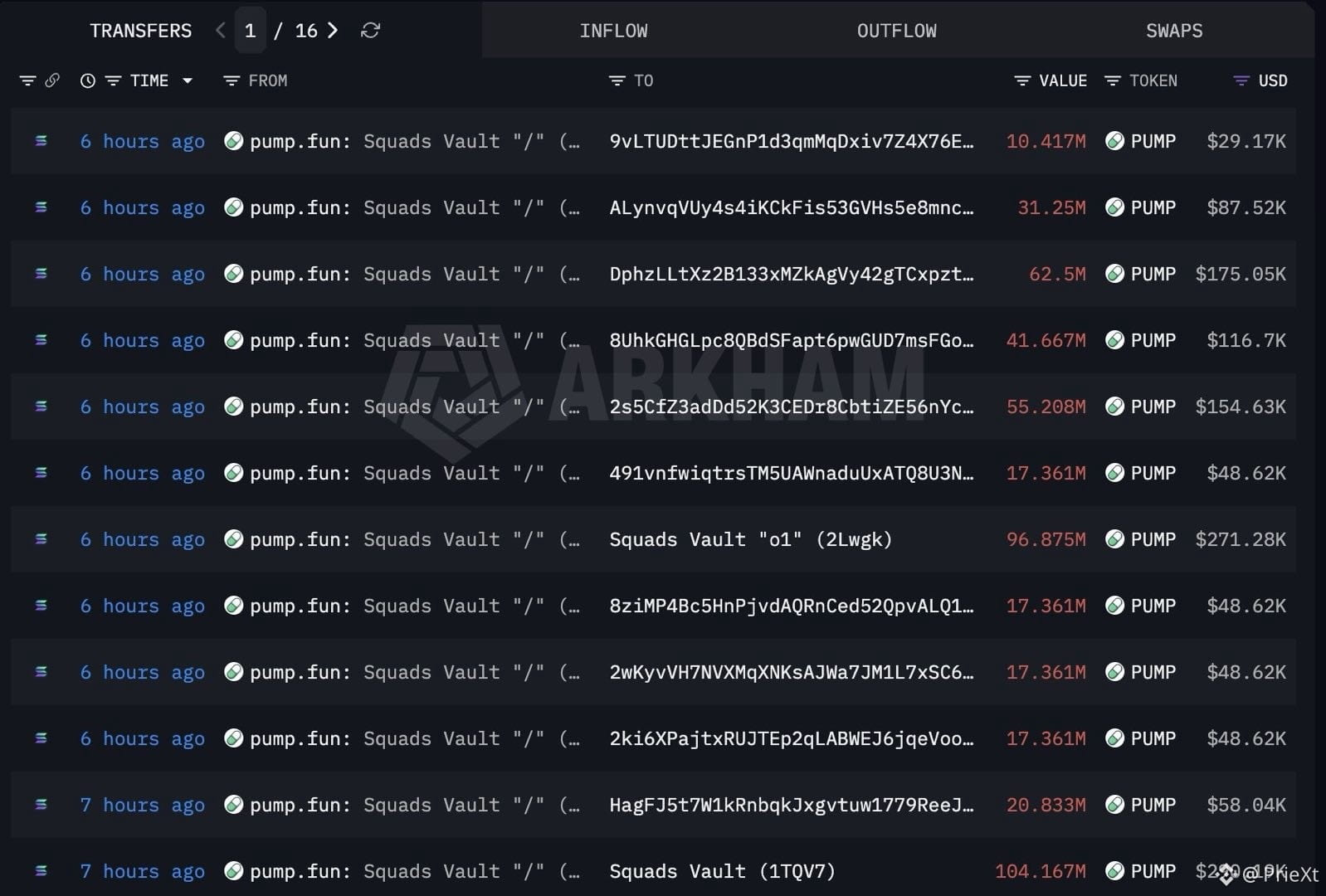This screenshot has height=896, width=1326.
Task: Click PUMP token name in $87.52K row
Action: point(1153,207)
